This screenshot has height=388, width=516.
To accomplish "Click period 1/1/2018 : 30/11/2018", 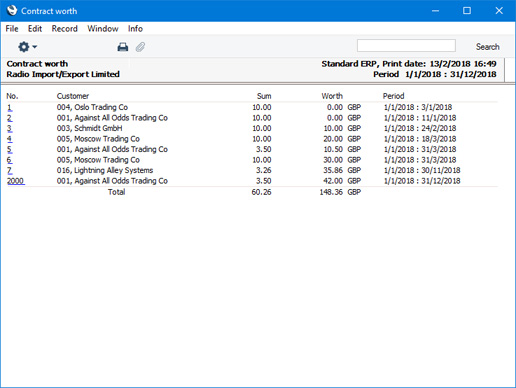I will click(x=422, y=170).
